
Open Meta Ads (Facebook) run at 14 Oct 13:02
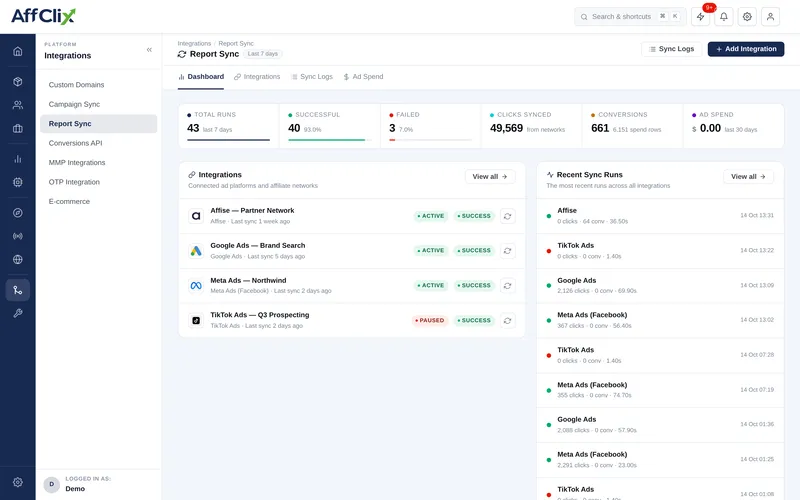pyautogui.click(x=660, y=320)
